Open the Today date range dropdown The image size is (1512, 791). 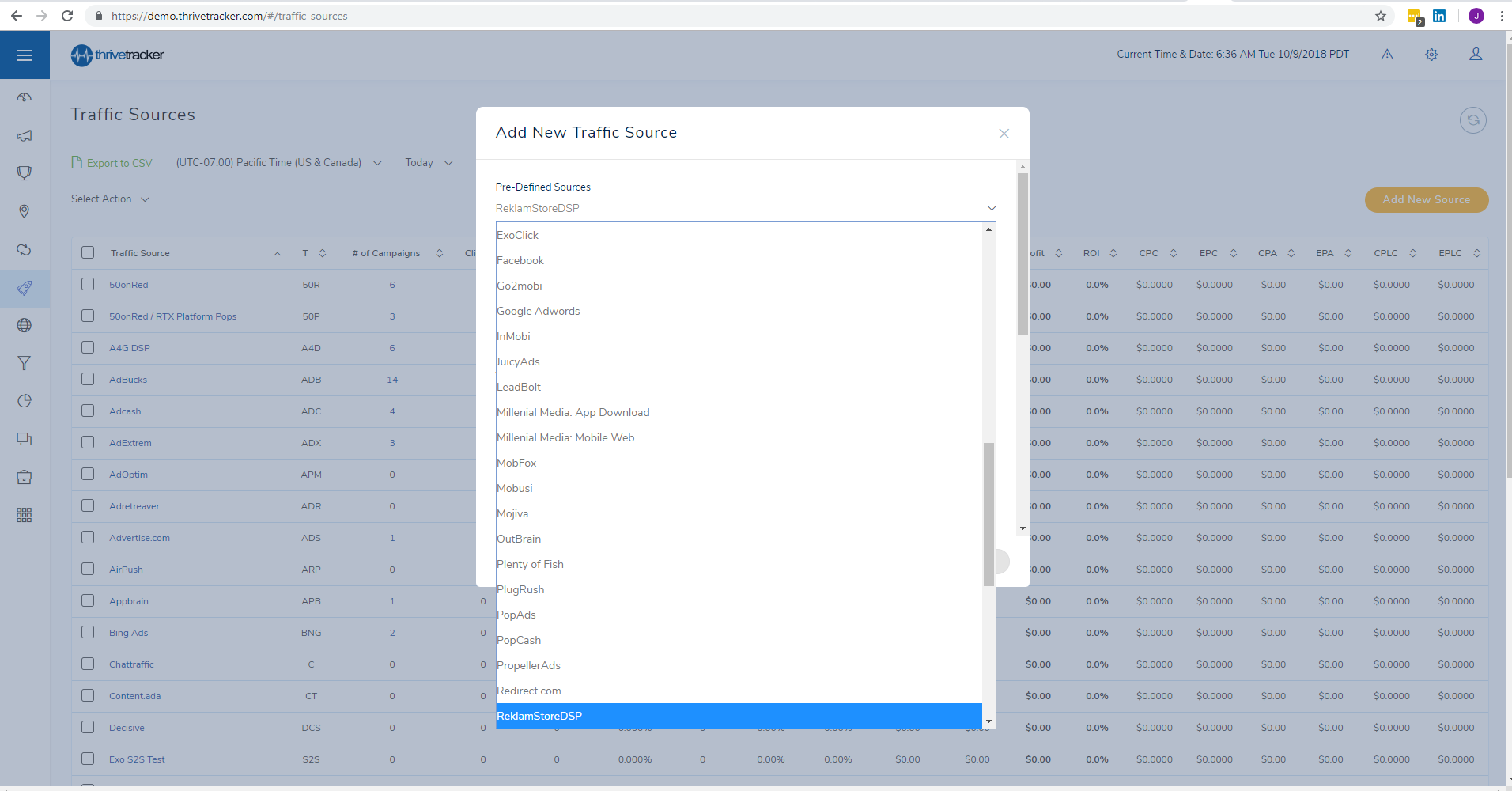429,163
